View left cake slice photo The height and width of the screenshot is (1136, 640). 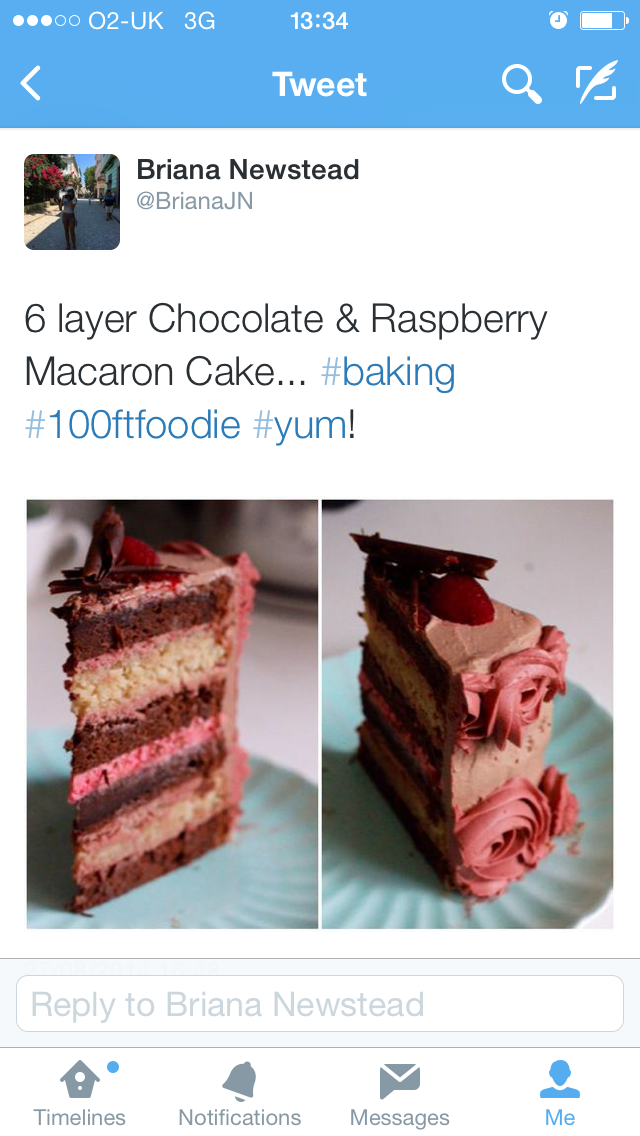(x=173, y=714)
